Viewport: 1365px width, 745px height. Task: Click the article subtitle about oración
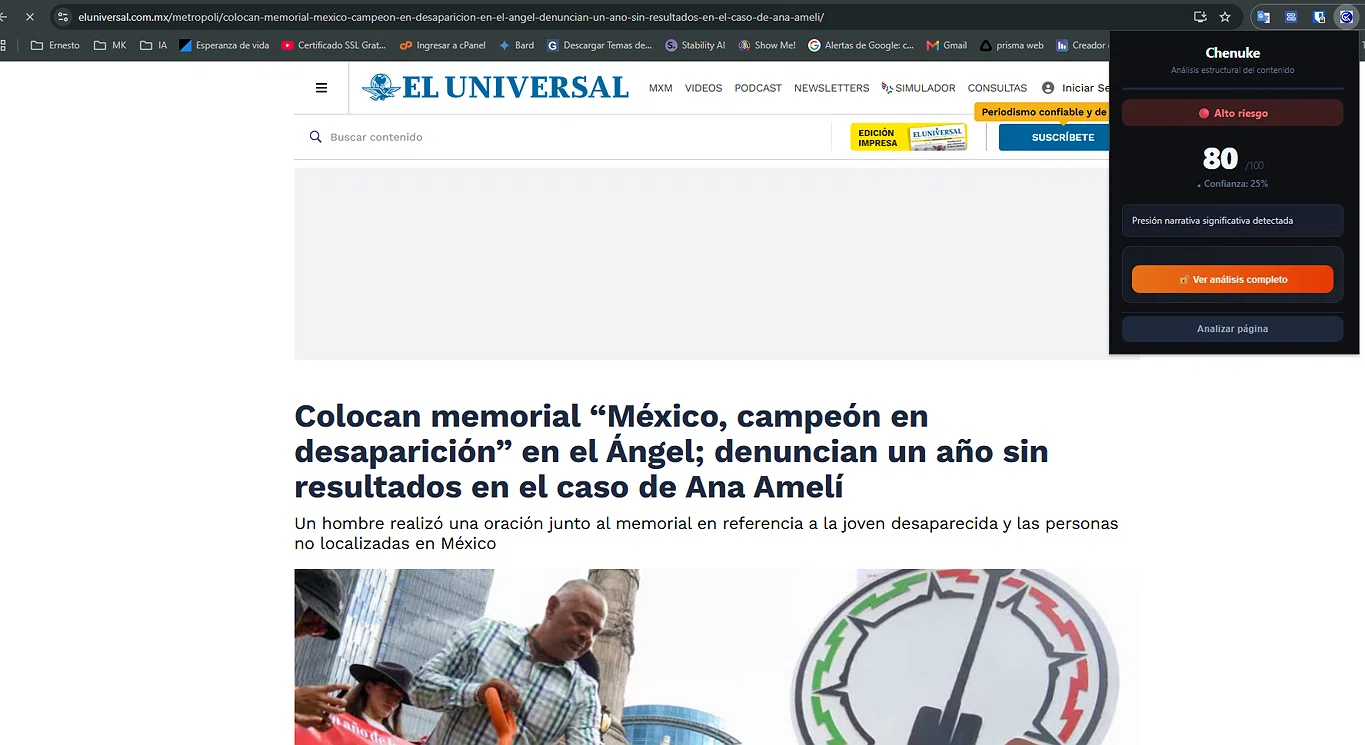[x=706, y=533]
